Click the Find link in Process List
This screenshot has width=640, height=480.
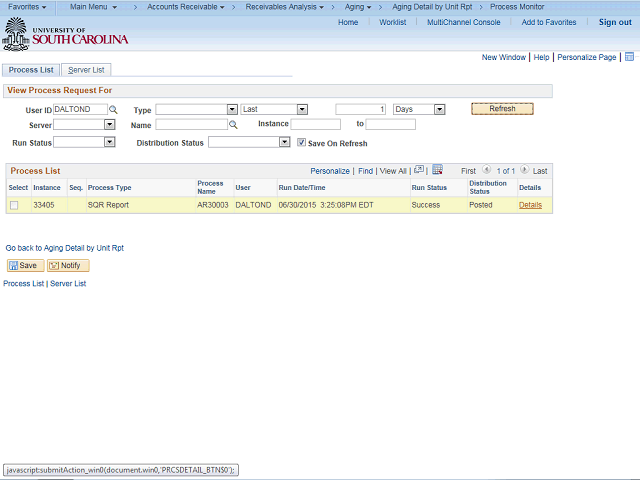(365, 171)
